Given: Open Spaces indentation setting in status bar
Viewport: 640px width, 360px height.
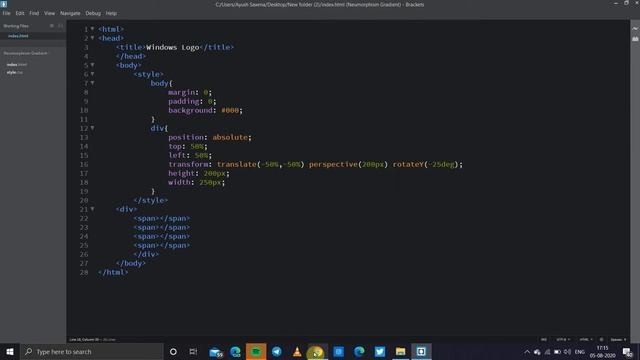Looking at the screenshot, I should (x=618, y=340).
